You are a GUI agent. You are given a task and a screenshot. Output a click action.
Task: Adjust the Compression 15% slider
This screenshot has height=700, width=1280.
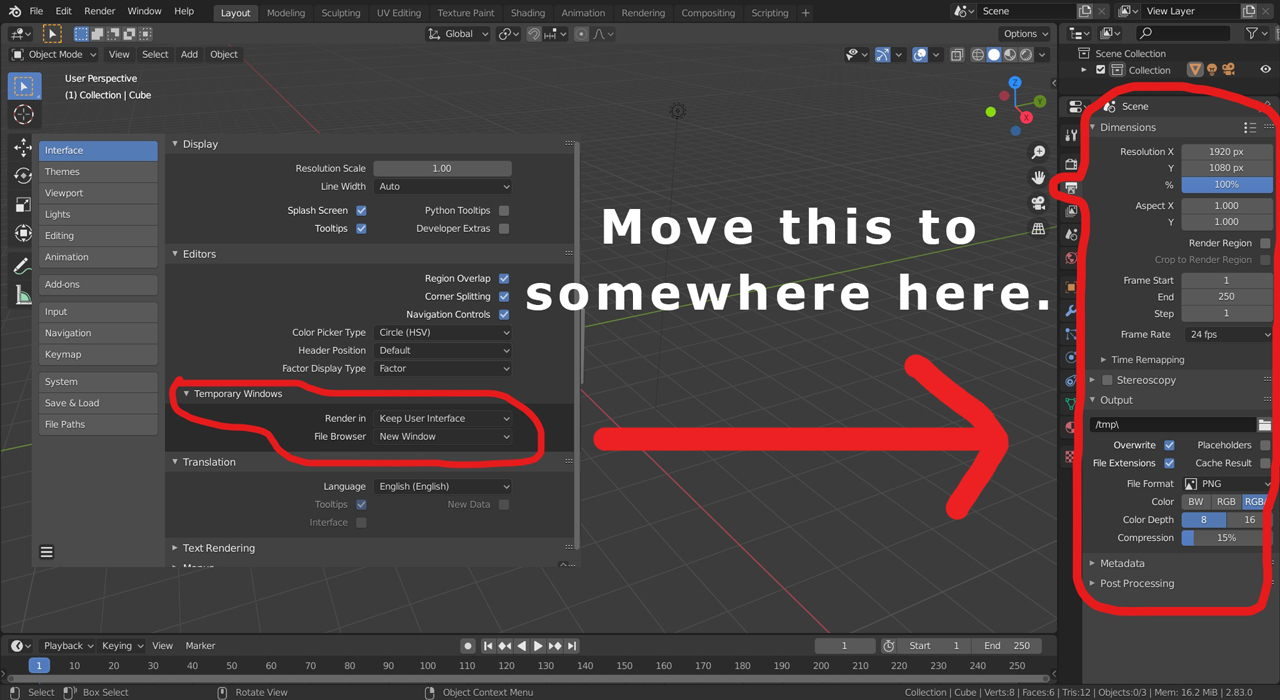pos(1227,538)
